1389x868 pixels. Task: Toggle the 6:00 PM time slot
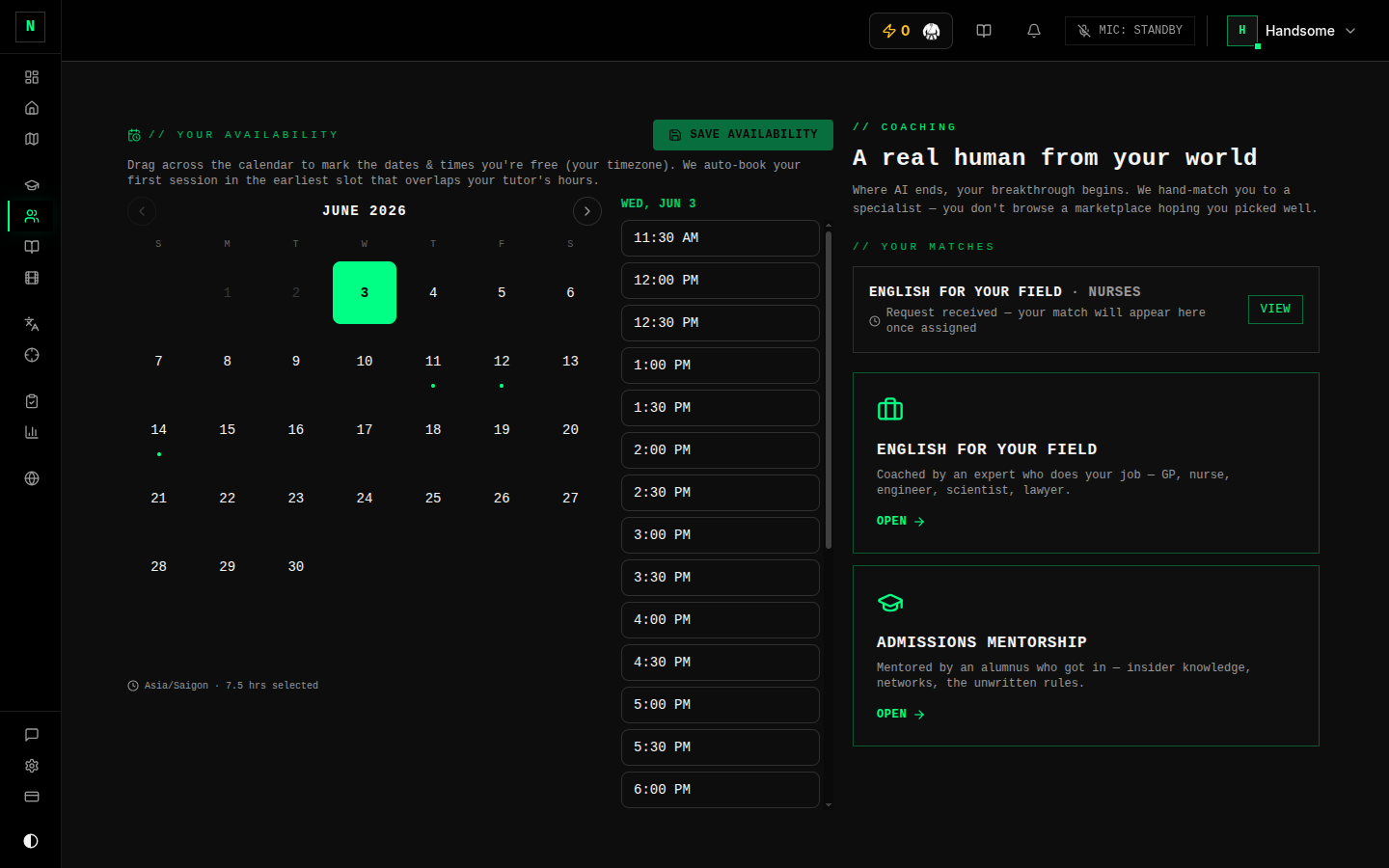pyautogui.click(x=721, y=790)
